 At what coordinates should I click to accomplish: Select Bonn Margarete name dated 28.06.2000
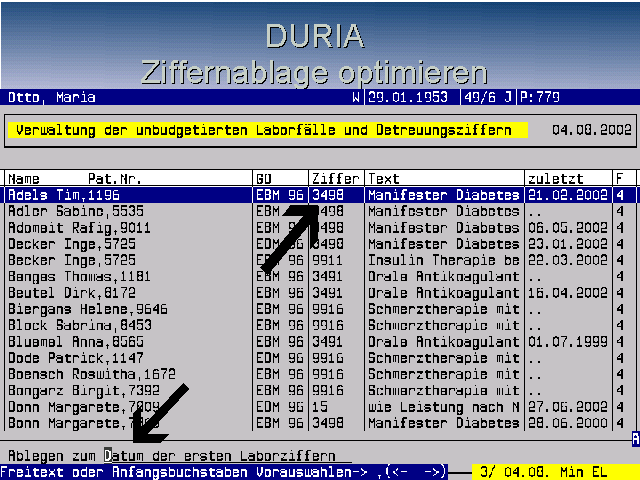[84, 424]
